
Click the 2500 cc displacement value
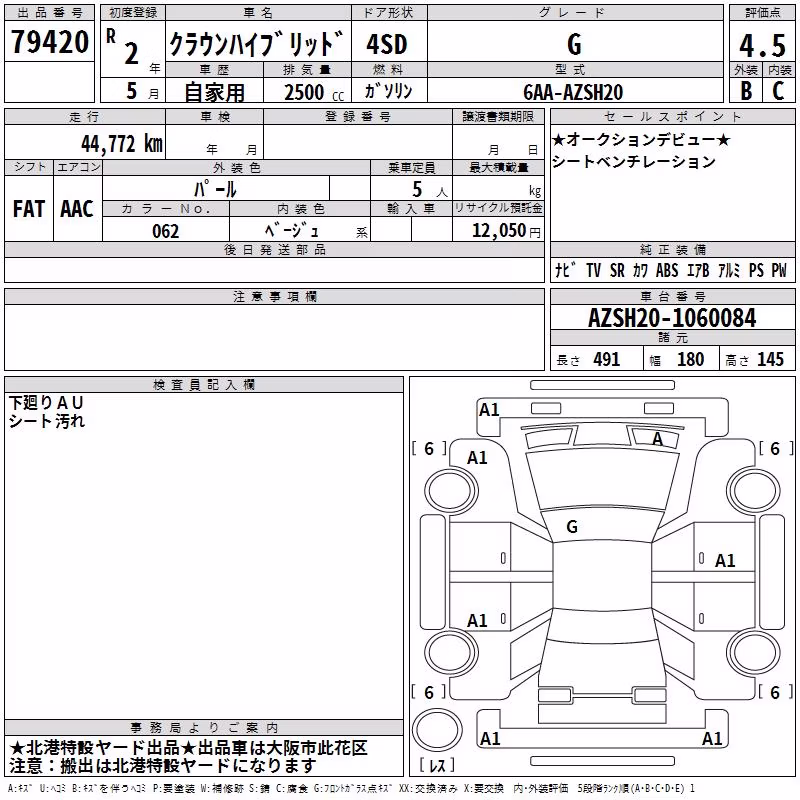click(x=314, y=92)
